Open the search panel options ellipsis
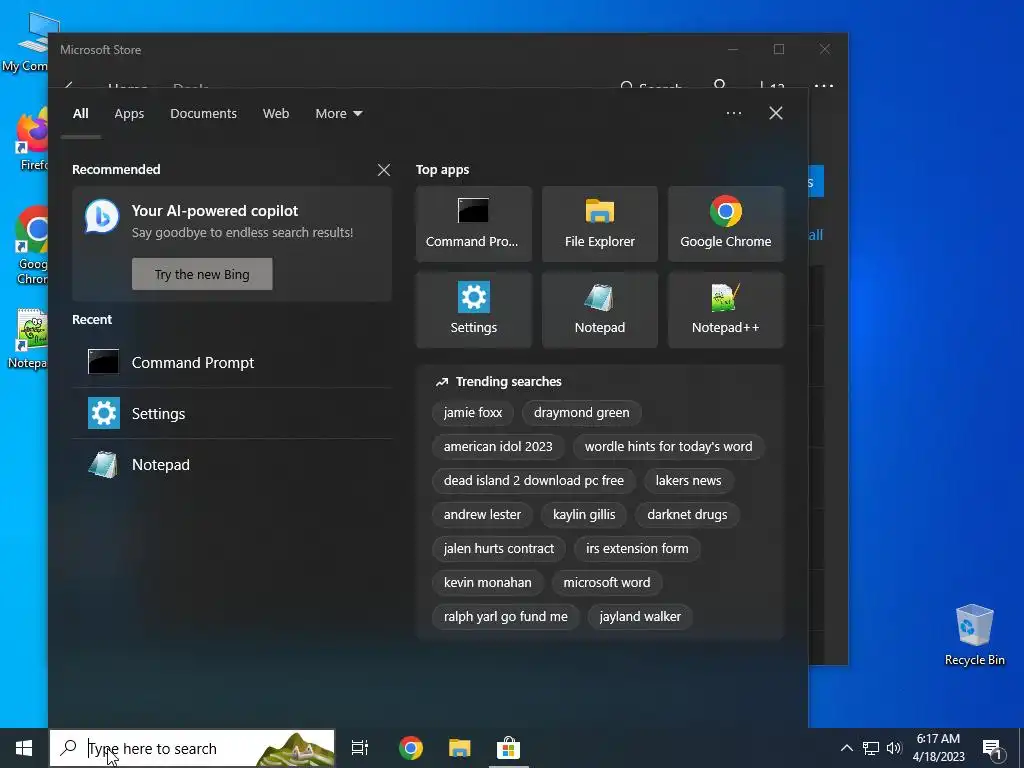The image size is (1024, 768). click(733, 113)
